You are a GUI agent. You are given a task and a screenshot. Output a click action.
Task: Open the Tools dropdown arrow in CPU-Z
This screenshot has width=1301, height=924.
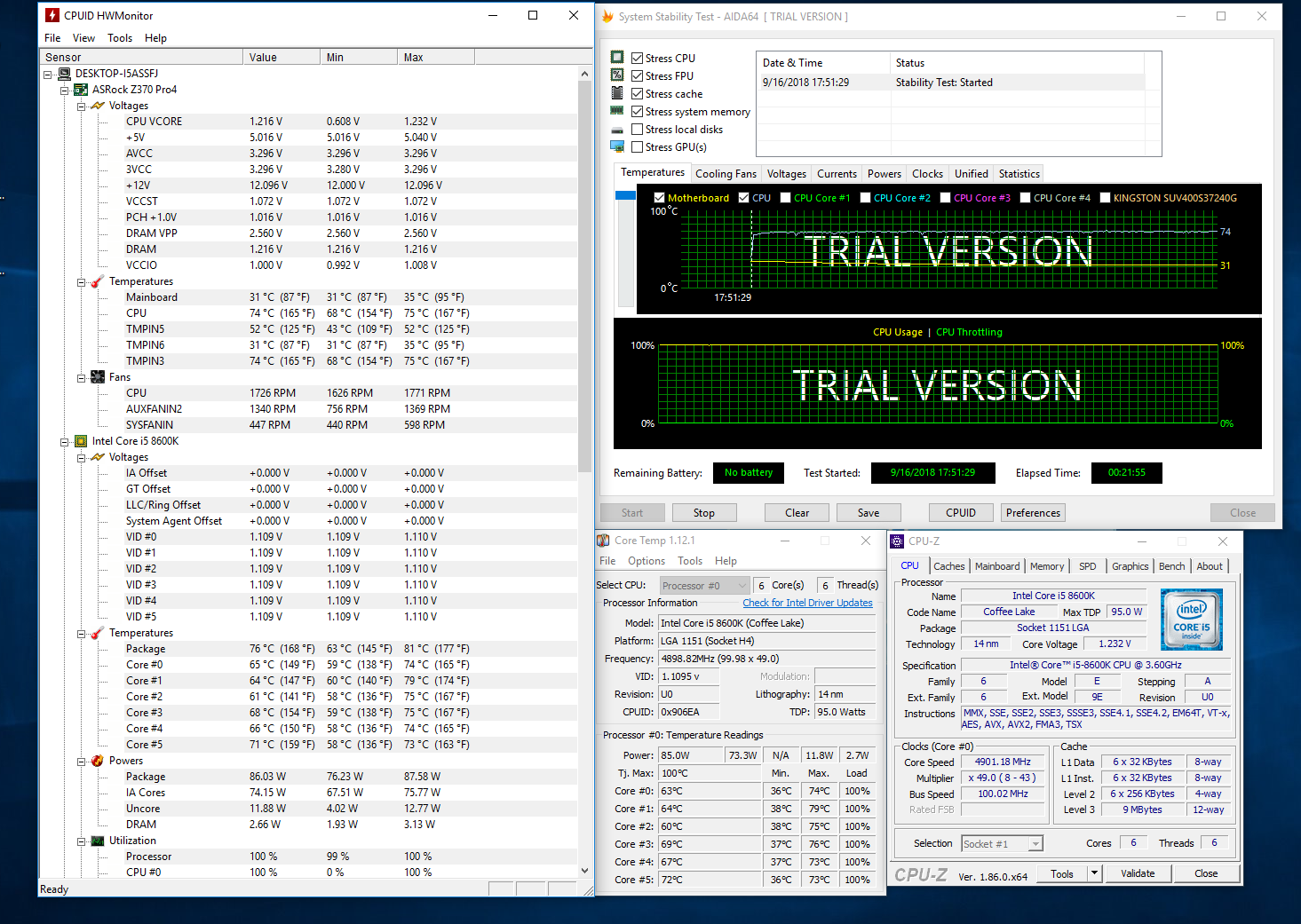click(x=1094, y=873)
